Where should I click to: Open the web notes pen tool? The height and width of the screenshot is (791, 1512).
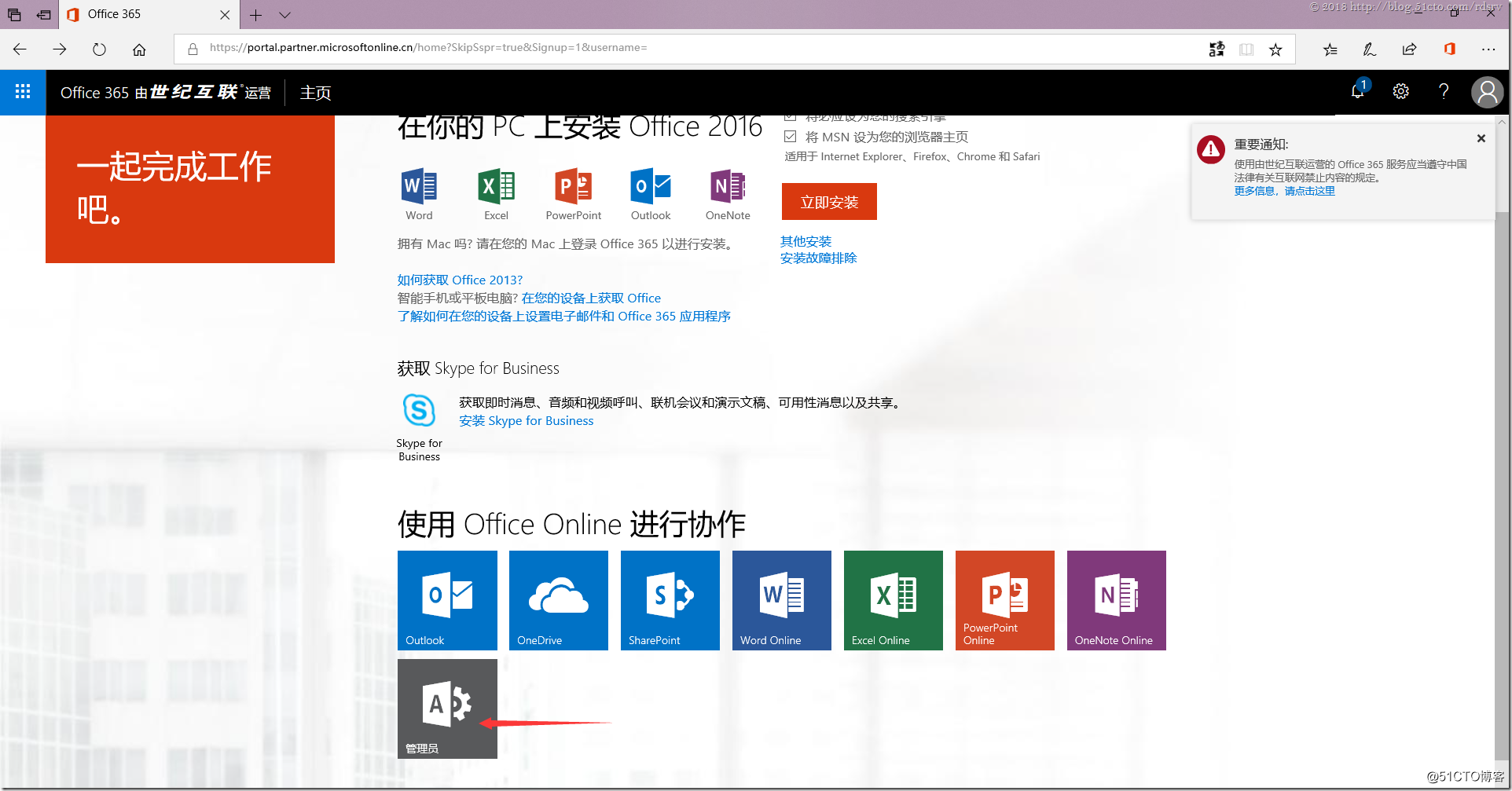pos(1369,49)
